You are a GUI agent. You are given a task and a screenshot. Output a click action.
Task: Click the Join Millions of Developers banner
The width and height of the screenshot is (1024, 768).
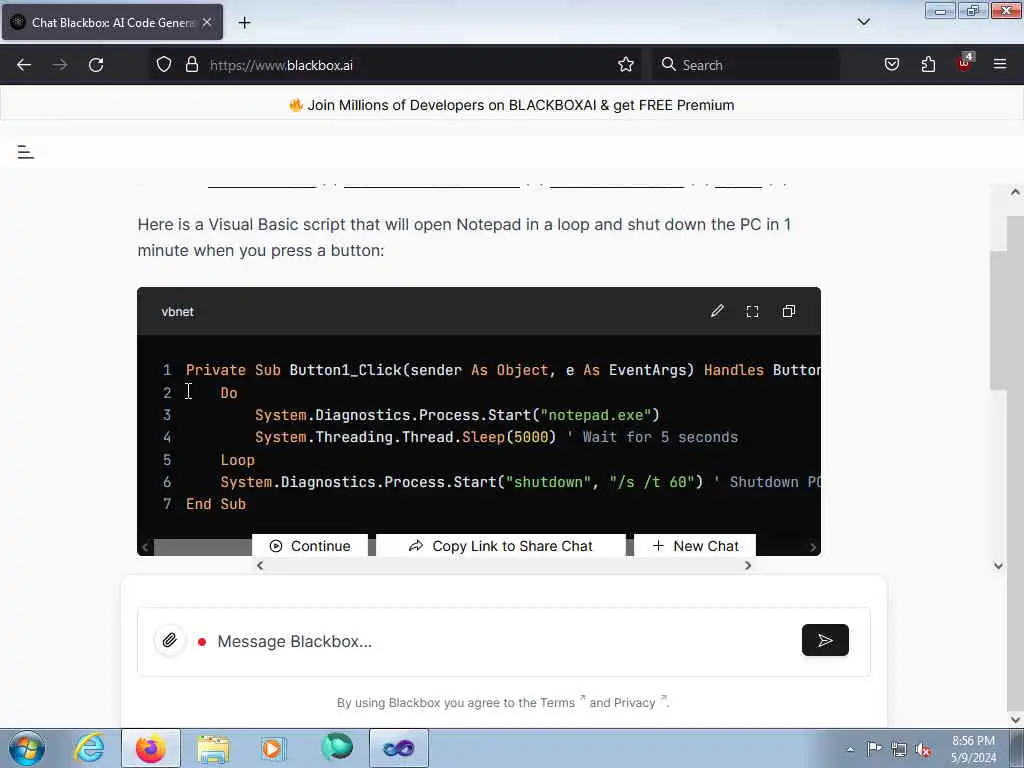coord(511,105)
